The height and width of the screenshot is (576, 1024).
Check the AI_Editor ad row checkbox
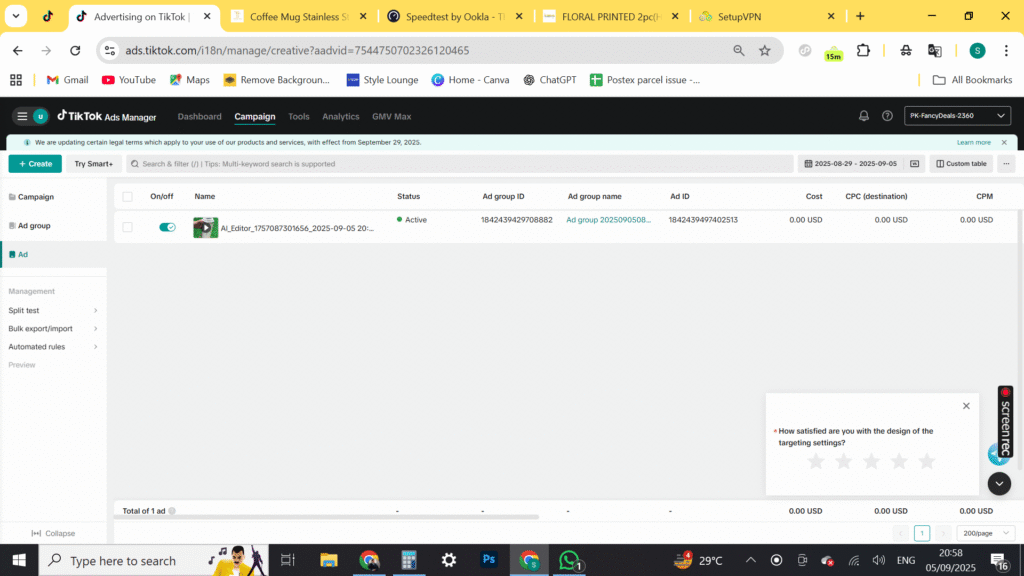[x=127, y=227]
